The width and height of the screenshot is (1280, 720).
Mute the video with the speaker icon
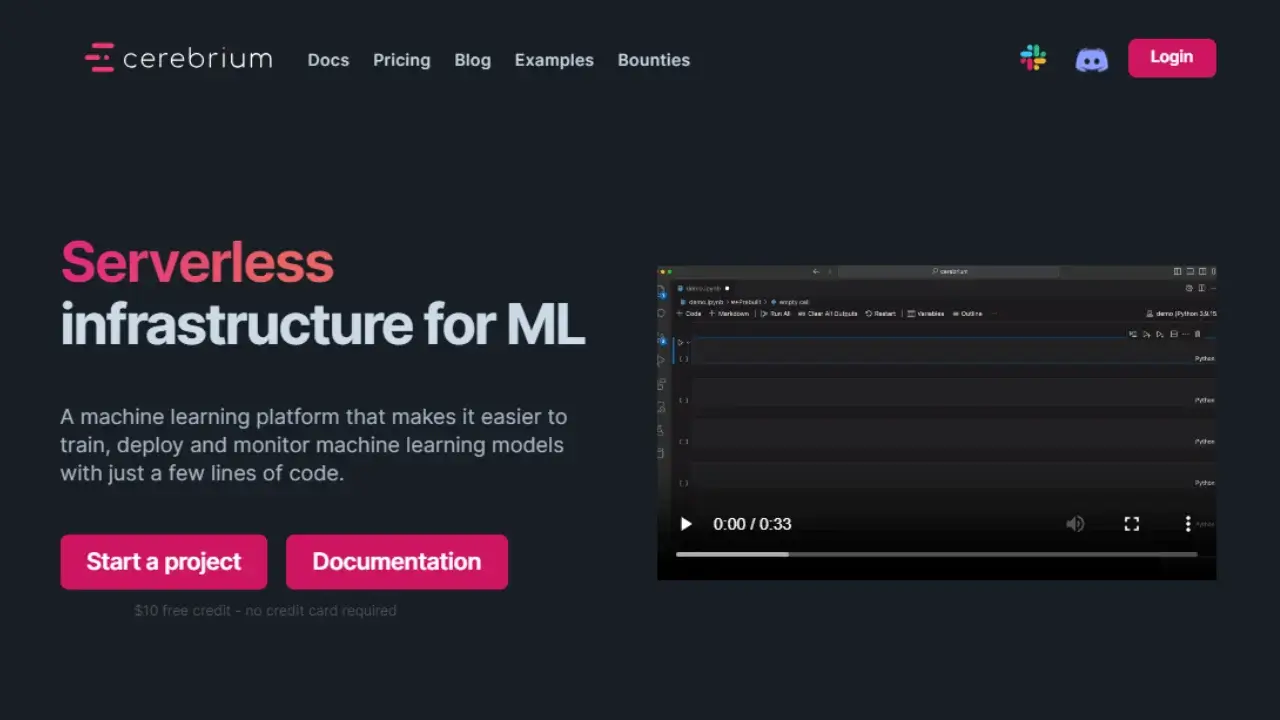coord(1075,524)
